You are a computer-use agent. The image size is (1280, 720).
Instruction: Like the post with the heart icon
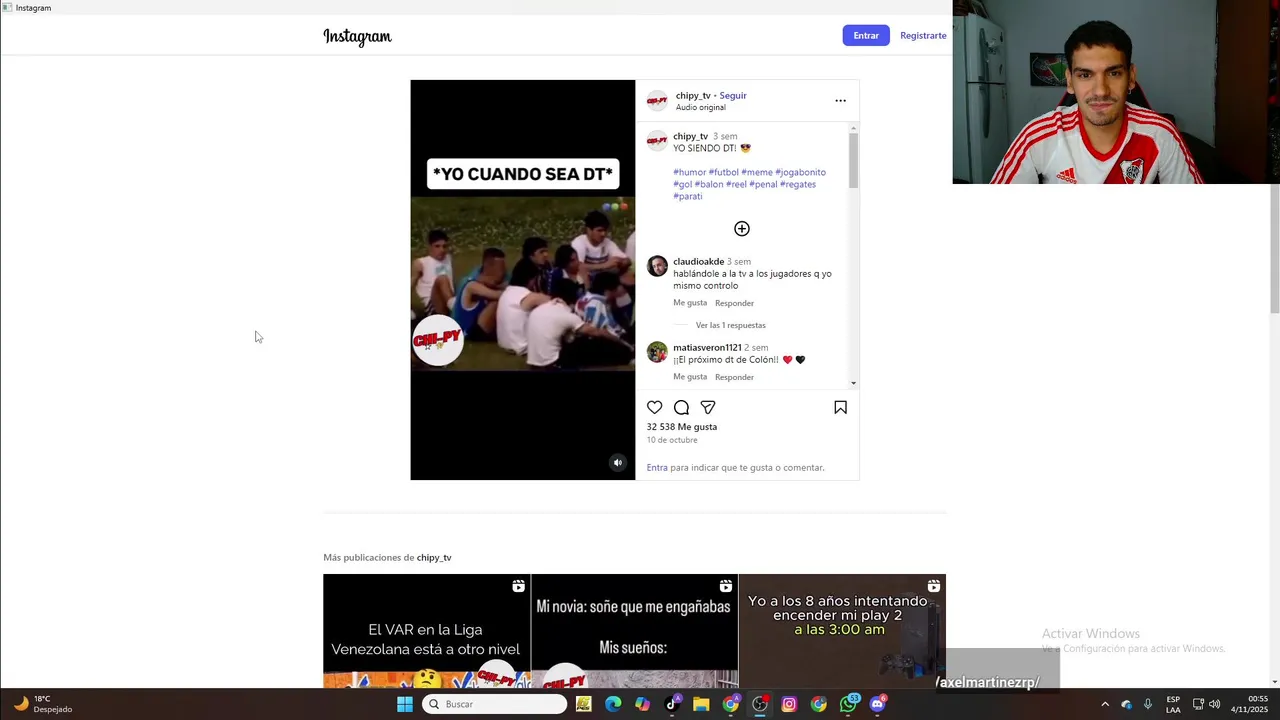654,407
